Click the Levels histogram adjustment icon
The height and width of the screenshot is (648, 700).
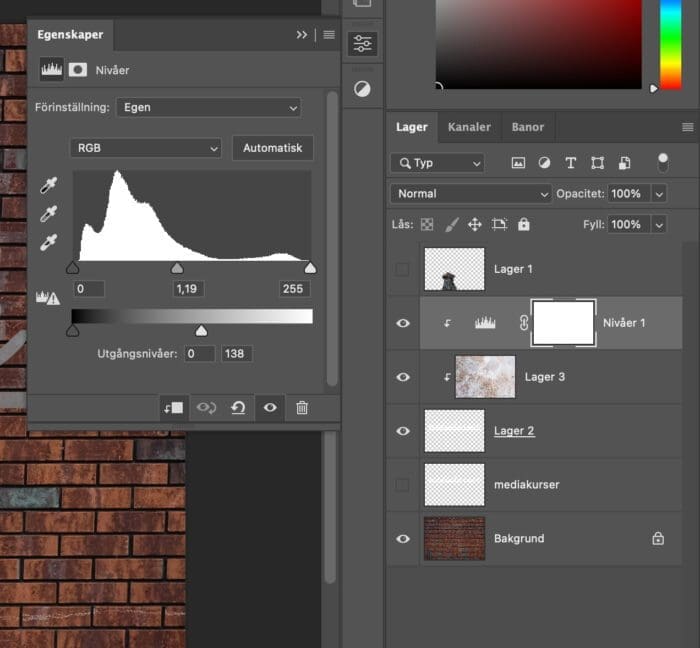[x=51, y=69]
